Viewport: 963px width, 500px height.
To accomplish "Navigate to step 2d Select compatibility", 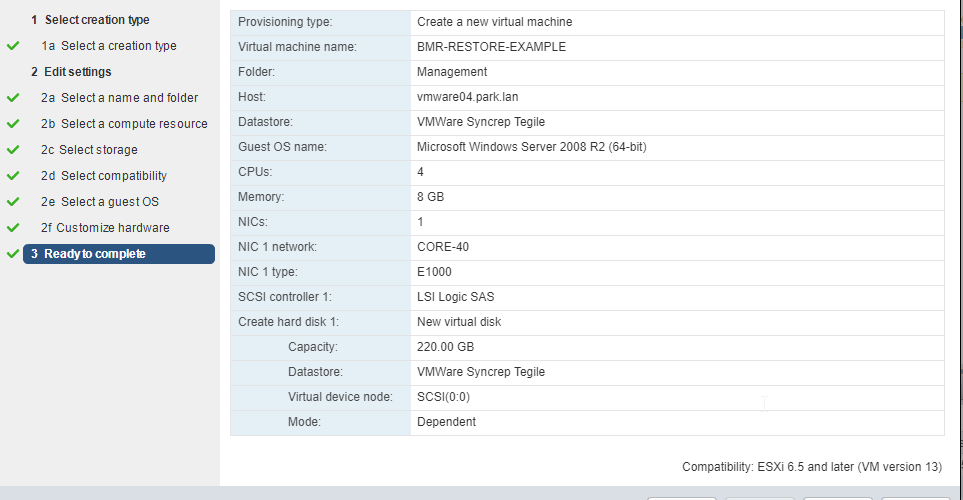I will (104, 176).
